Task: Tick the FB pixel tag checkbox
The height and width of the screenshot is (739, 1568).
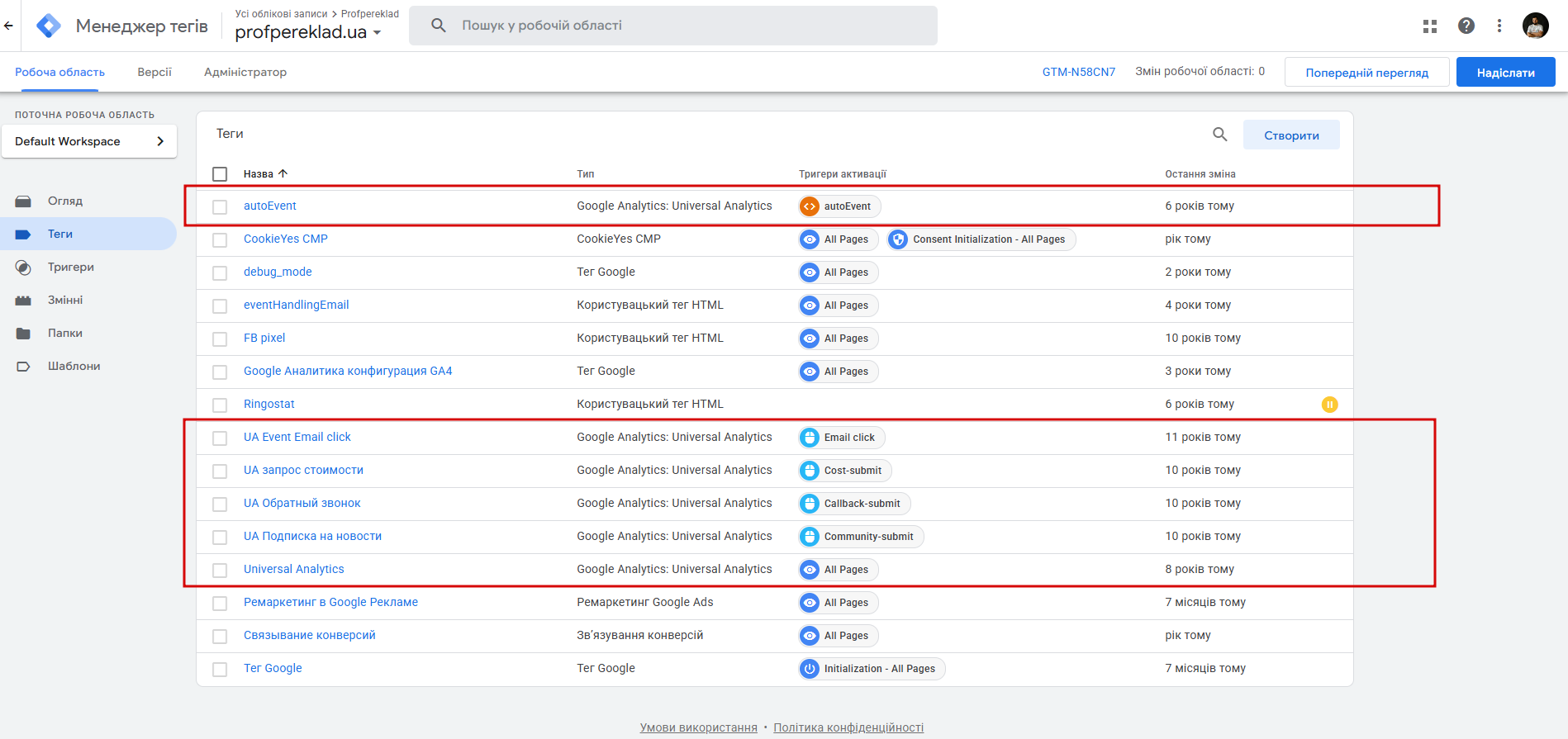Action: pyautogui.click(x=220, y=339)
